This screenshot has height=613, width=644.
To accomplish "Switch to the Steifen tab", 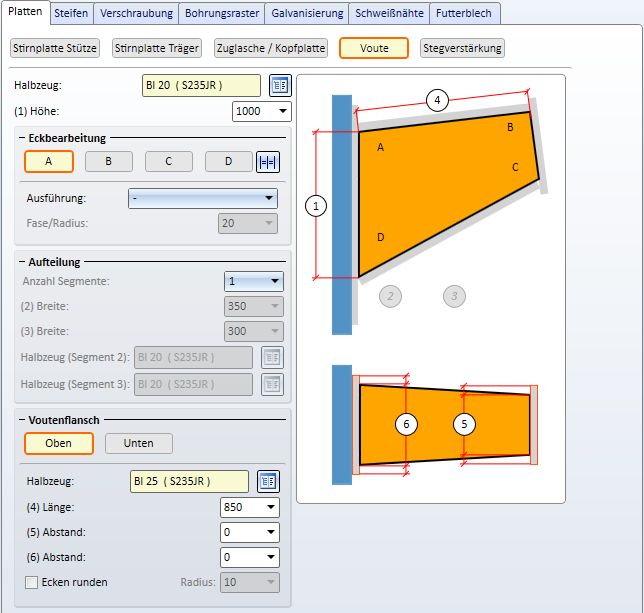I will click(71, 13).
